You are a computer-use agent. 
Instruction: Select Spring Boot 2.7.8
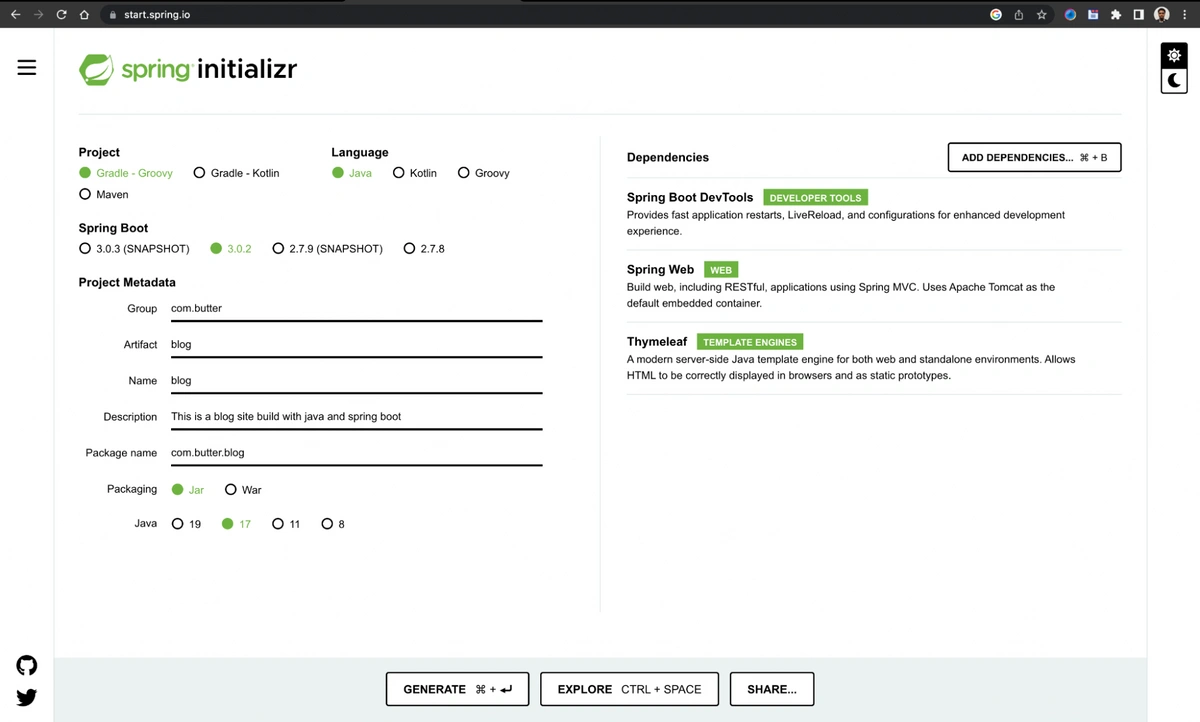point(424,248)
